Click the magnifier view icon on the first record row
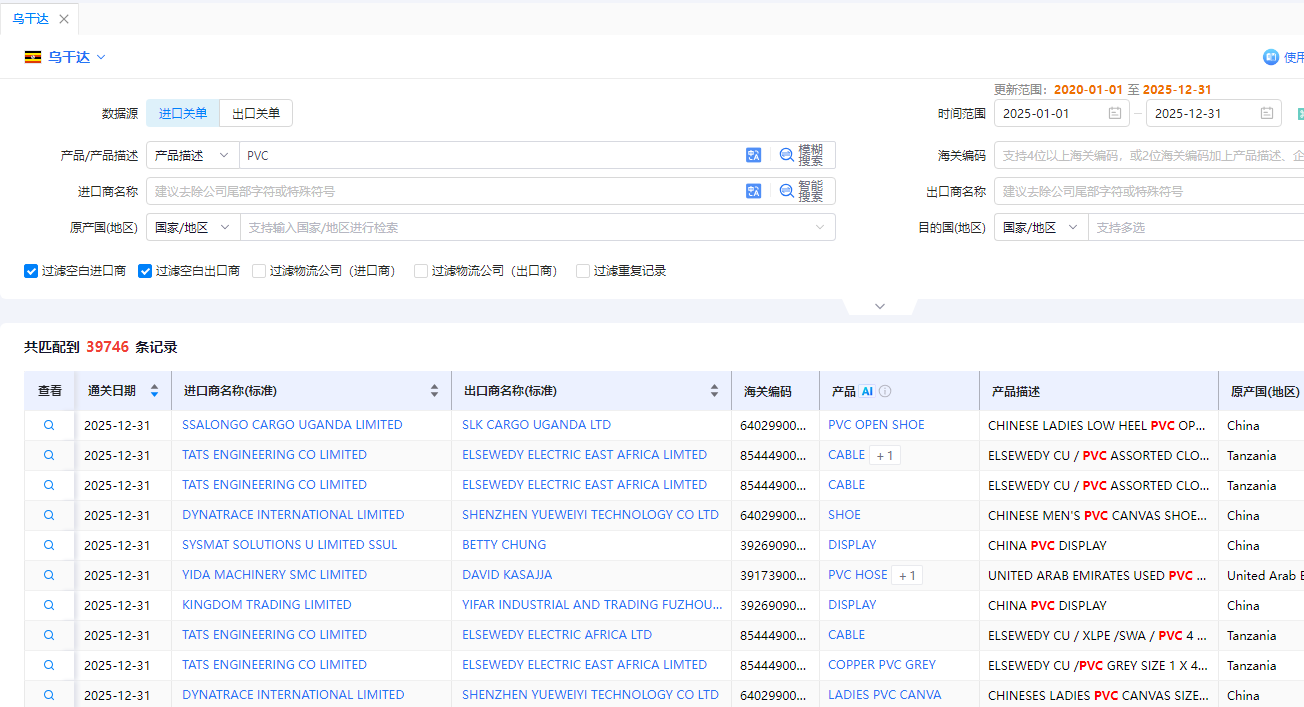This screenshot has width=1304, height=707. point(48,424)
